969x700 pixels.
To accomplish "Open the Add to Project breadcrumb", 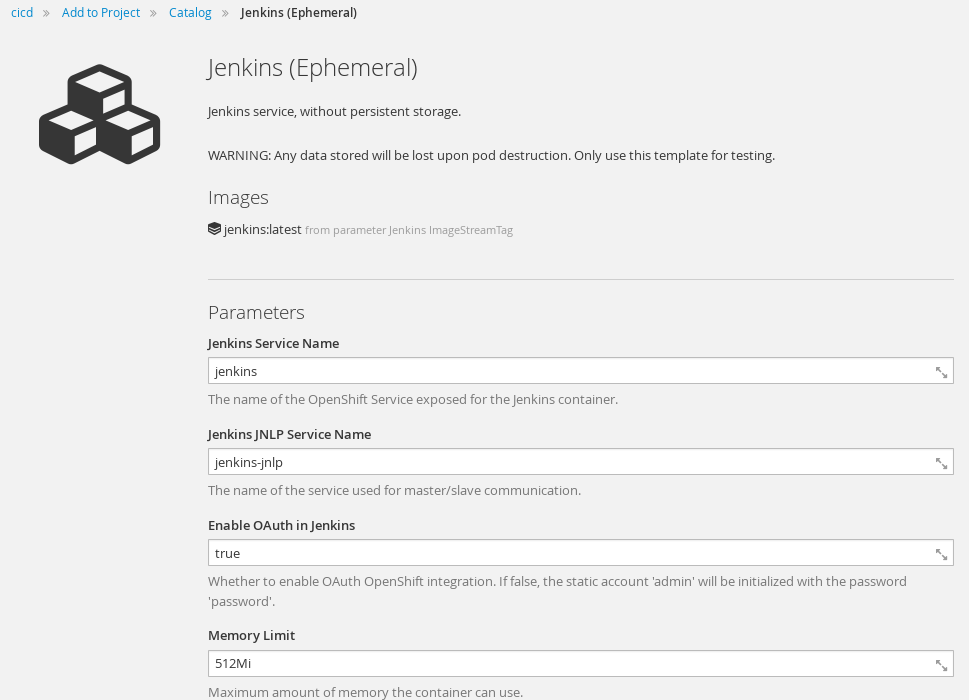I will click(x=101, y=12).
